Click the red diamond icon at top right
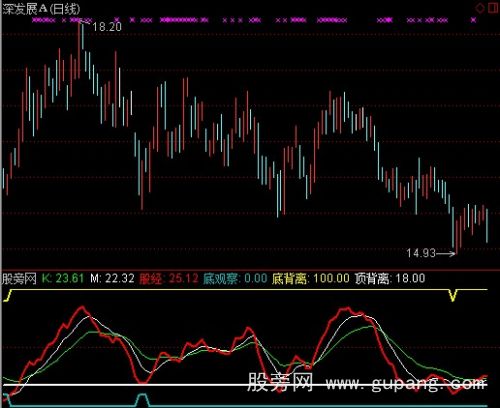500x408 pixels. pos(480,8)
